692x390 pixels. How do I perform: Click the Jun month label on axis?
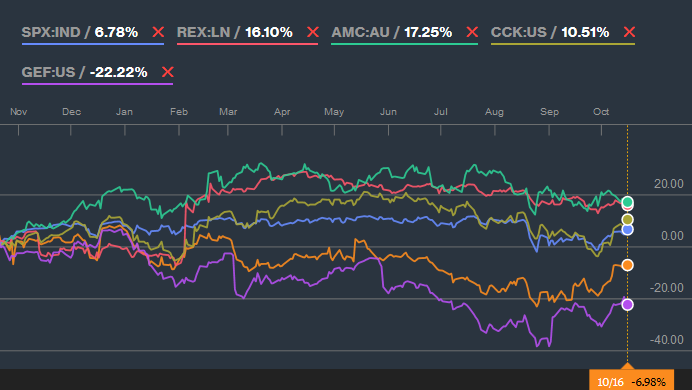click(388, 112)
